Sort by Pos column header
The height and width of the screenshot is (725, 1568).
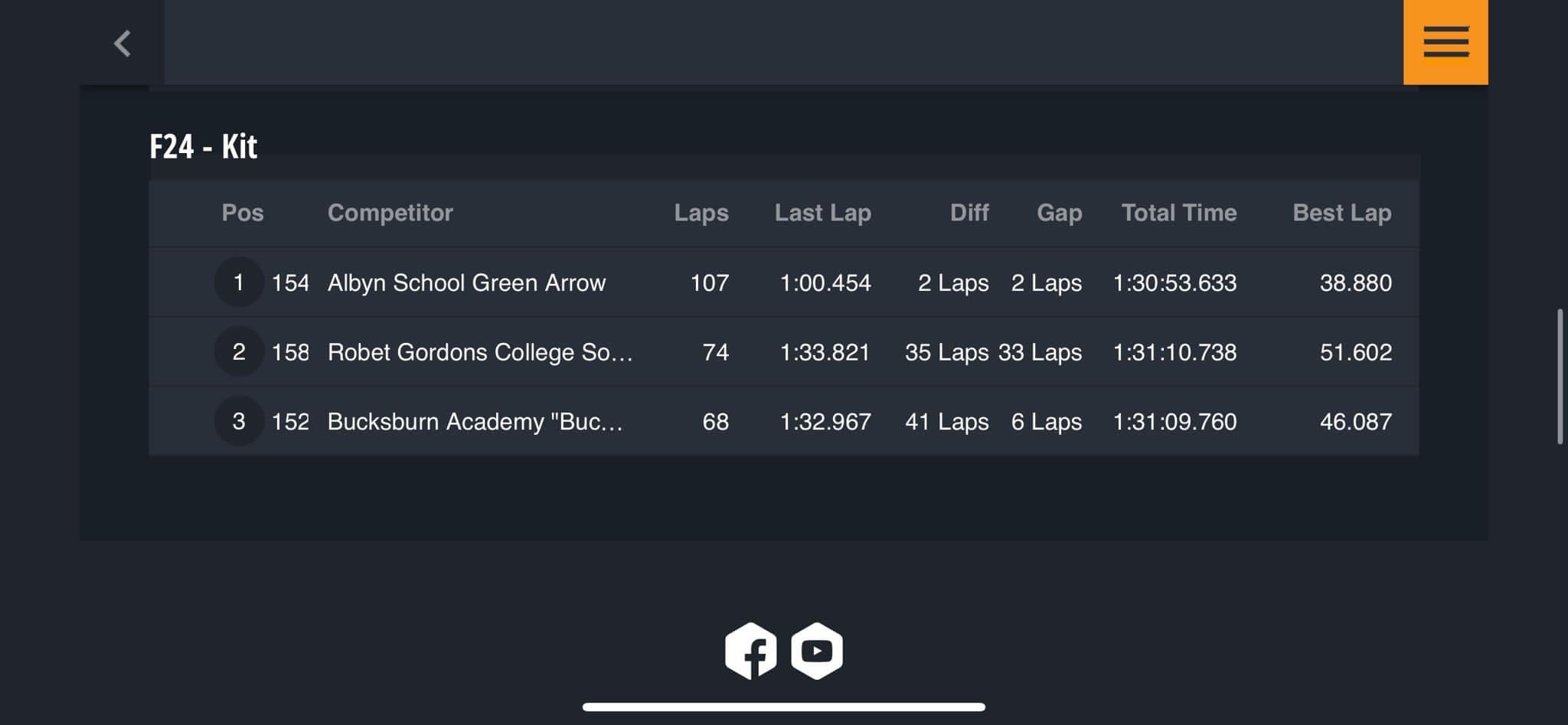coord(242,213)
